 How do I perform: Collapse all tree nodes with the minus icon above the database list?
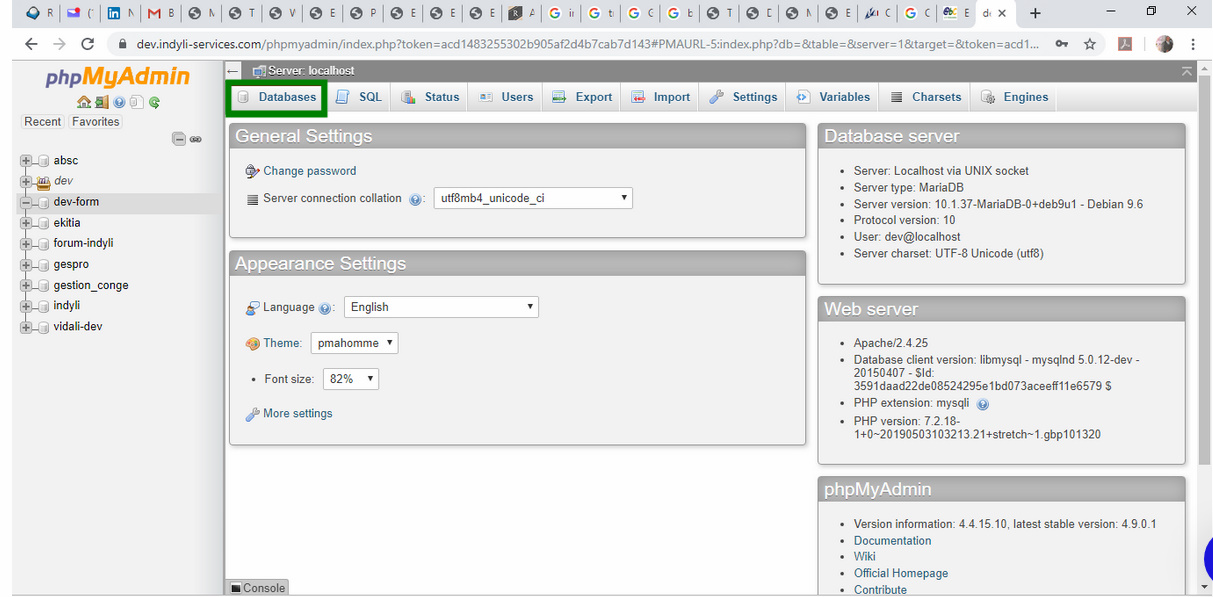click(x=179, y=139)
